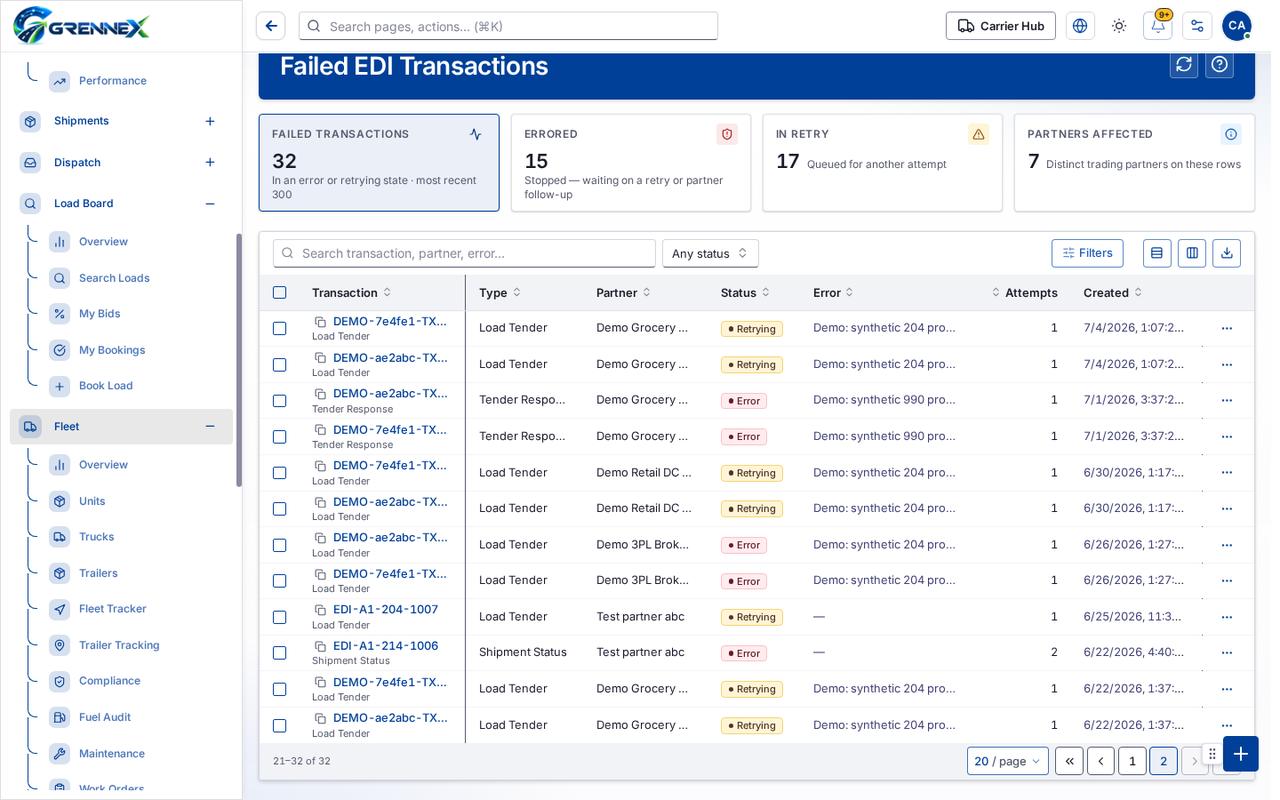Go to Trailer Tracking in the sidebar
The image size is (1280, 800).
119,645
